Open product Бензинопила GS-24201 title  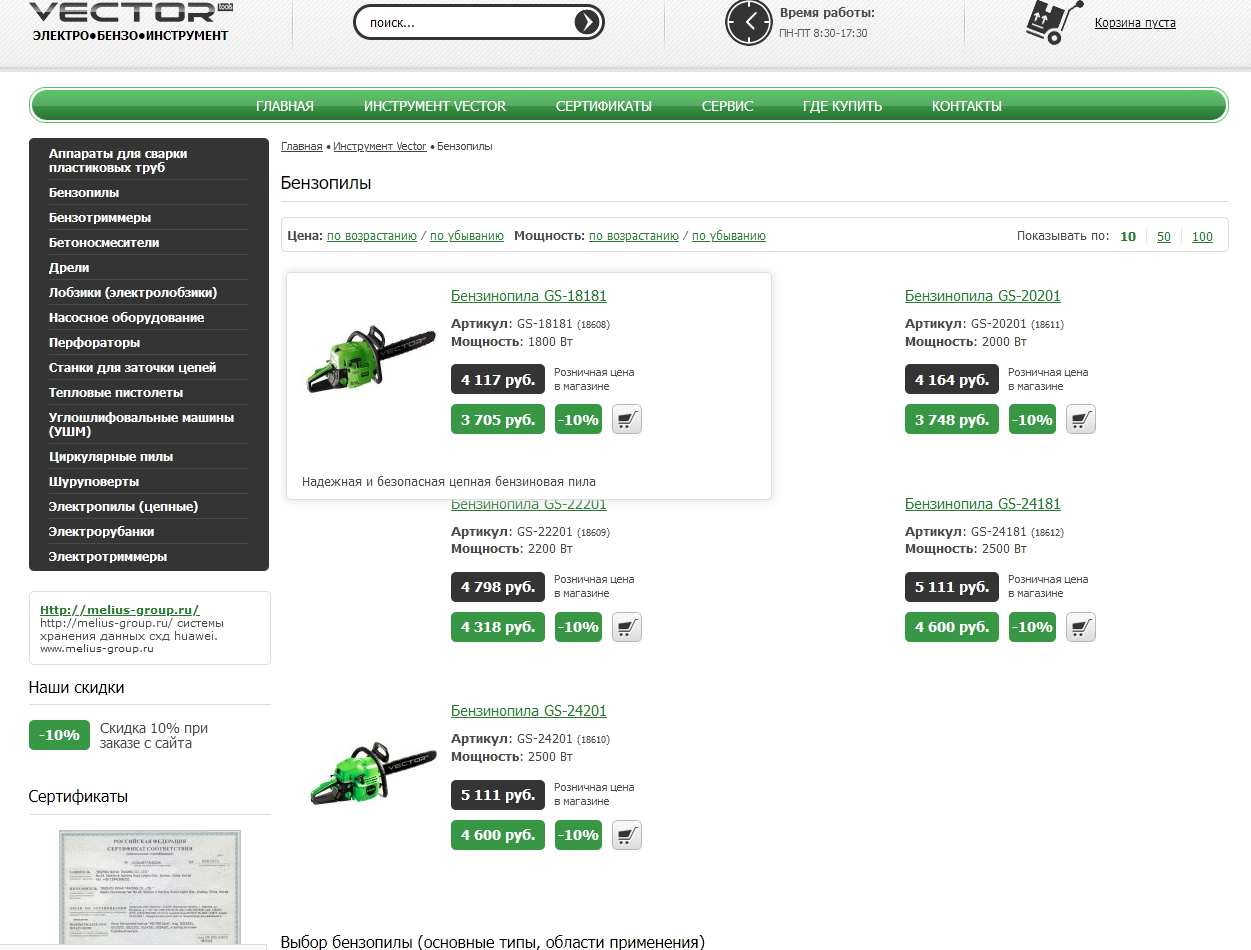[529, 711]
